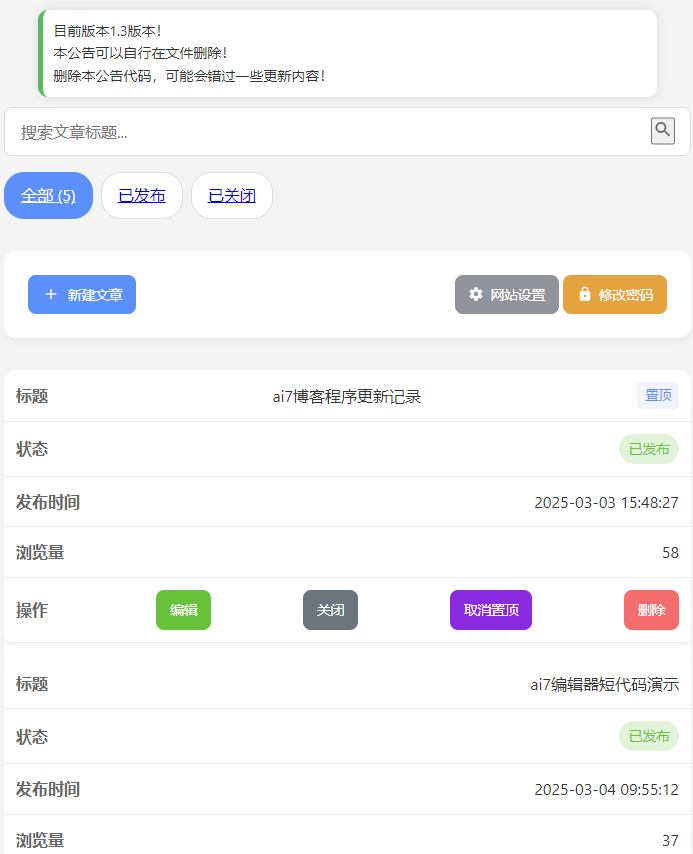
Task: Click the publish time 2025-03-03 15:48:27
Action: (606, 503)
